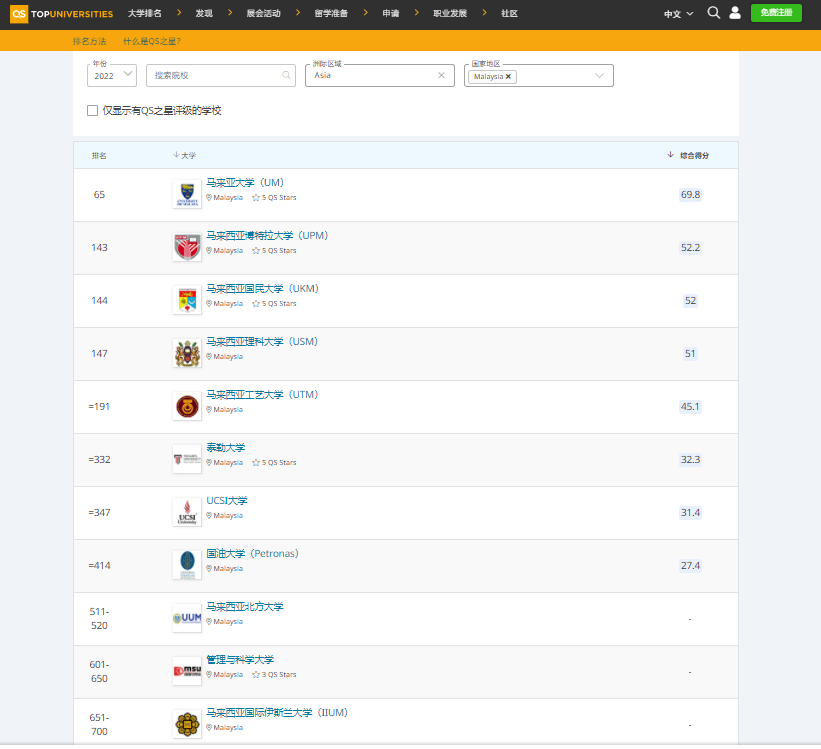Click the Universiti Malaya (UM) logo

point(187,194)
